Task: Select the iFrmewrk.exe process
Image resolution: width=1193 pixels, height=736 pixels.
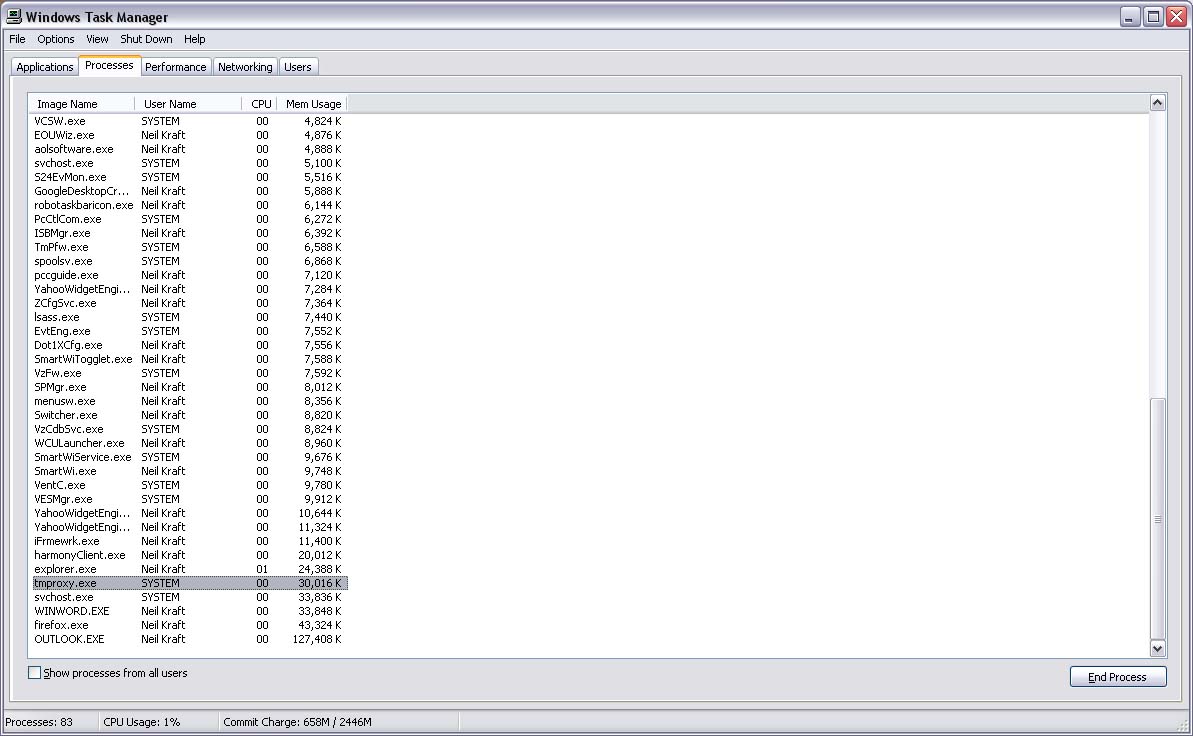Action: (190, 541)
